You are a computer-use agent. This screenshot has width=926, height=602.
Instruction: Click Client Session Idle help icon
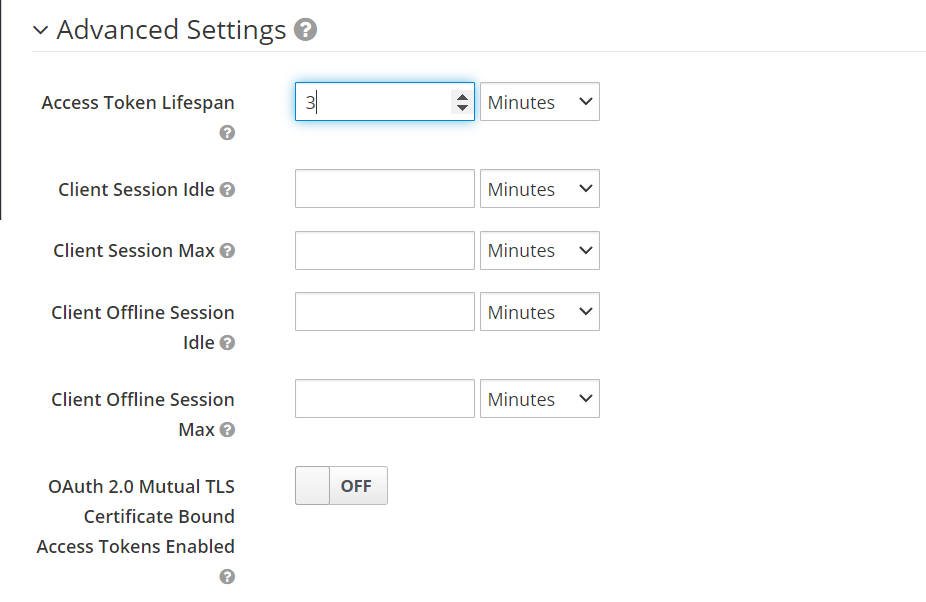pyautogui.click(x=227, y=190)
